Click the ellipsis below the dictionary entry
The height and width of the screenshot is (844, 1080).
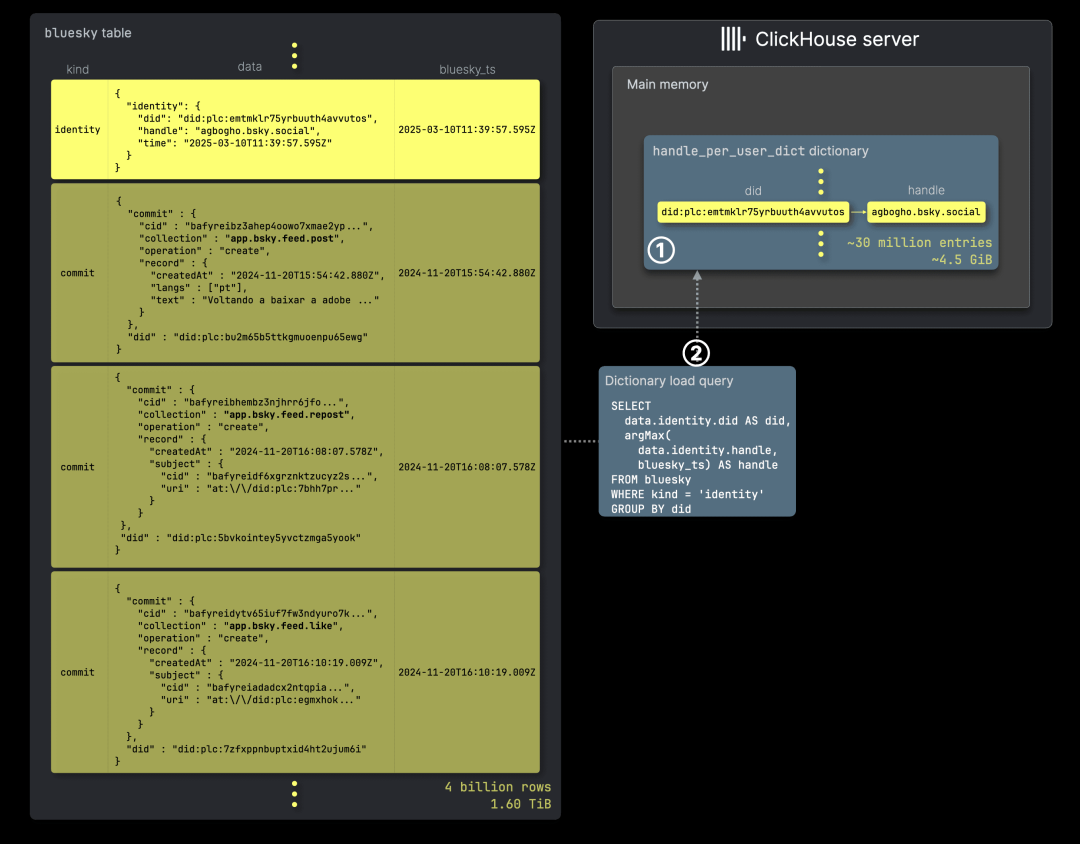pyautogui.click(x=820, y=244)
